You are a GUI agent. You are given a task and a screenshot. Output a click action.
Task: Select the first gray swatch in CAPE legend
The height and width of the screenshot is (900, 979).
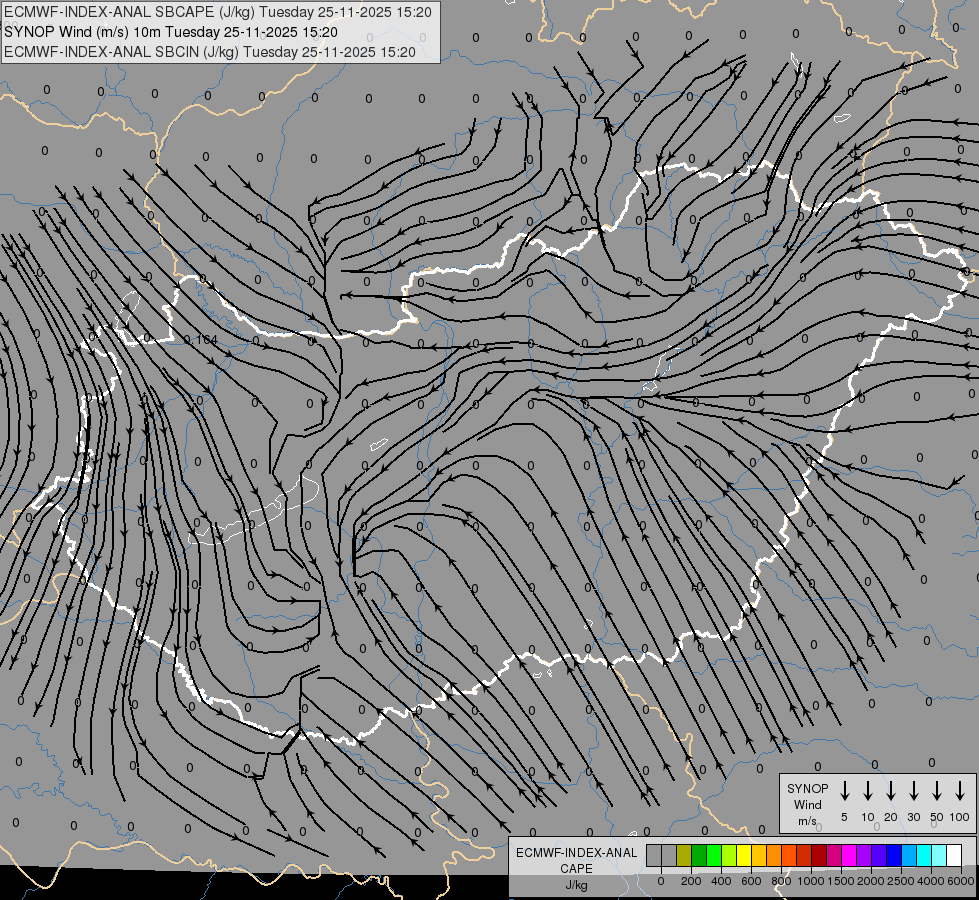[x=654, y=855]
